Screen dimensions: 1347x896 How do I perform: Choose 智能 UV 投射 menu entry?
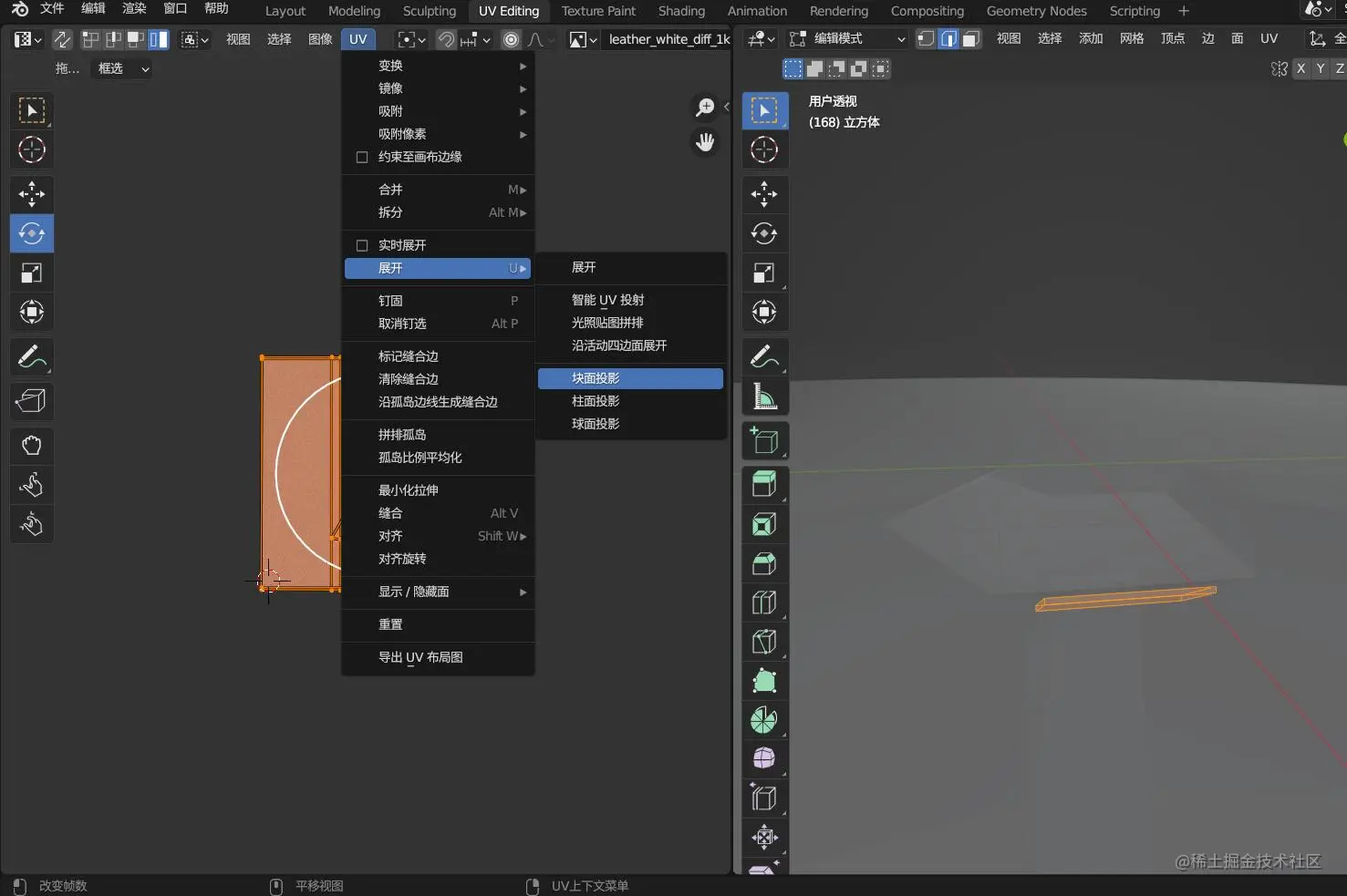[630, 300]
